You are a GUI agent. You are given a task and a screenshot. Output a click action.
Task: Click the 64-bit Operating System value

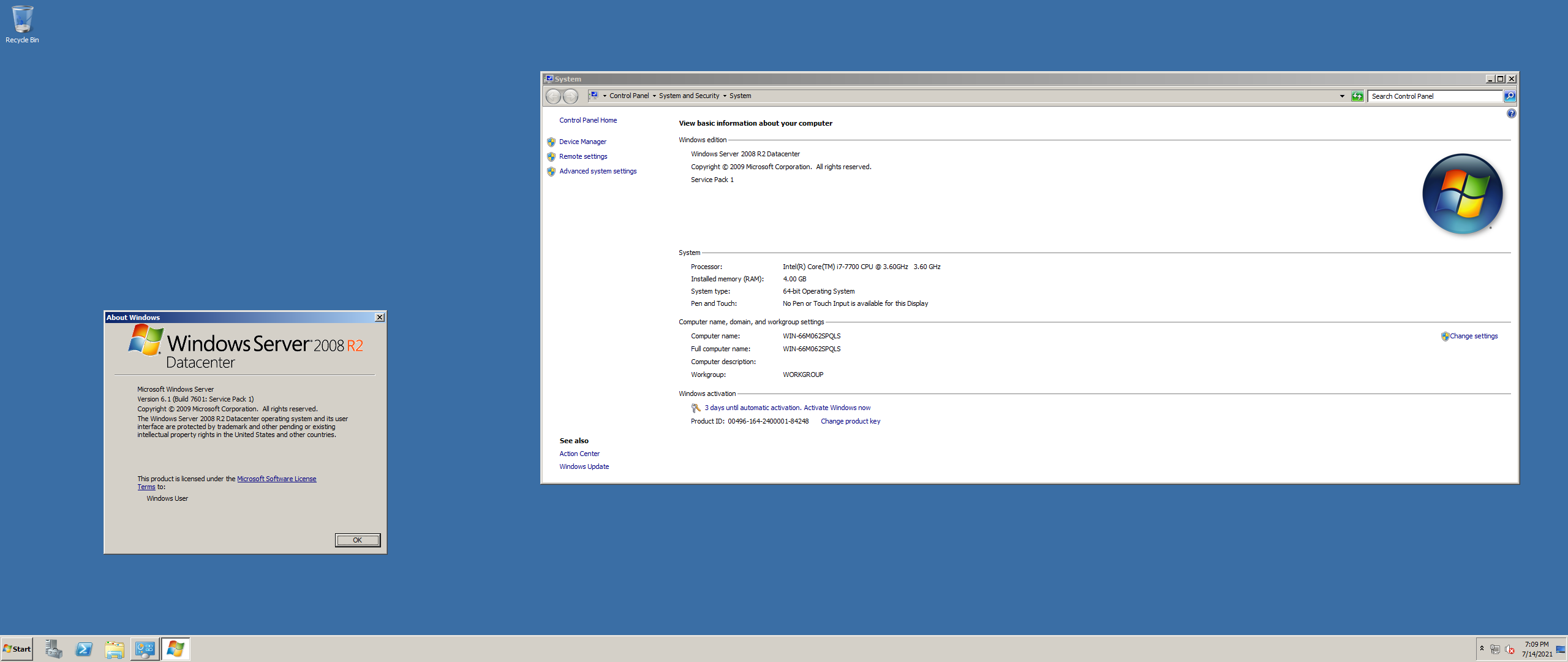pyautogui.click(x=818, y=291)
